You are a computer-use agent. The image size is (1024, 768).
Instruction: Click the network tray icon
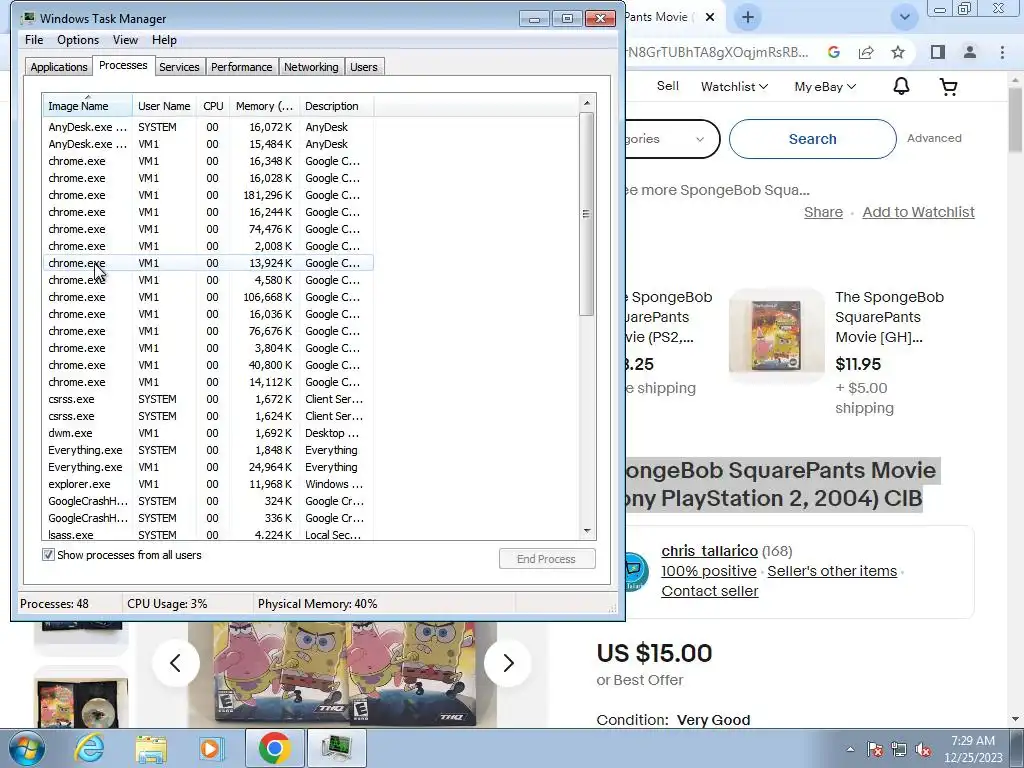tap(899, 750)
